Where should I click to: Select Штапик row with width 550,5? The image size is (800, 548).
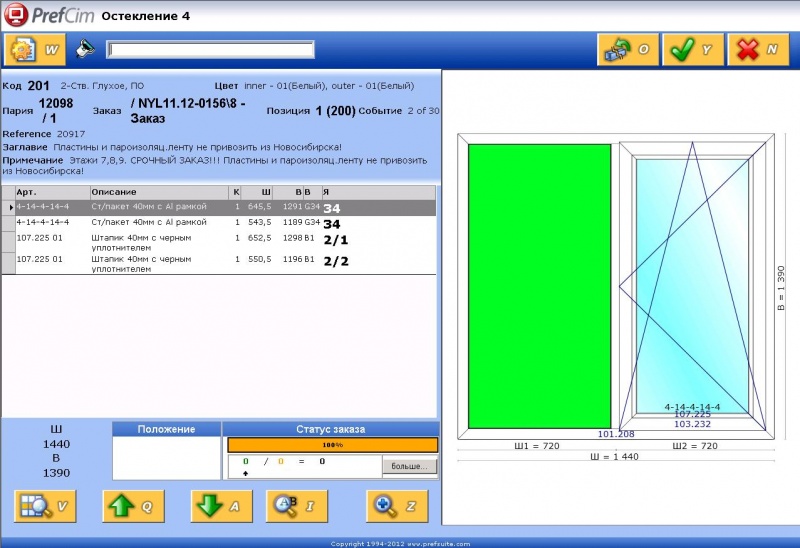[219, 263]
